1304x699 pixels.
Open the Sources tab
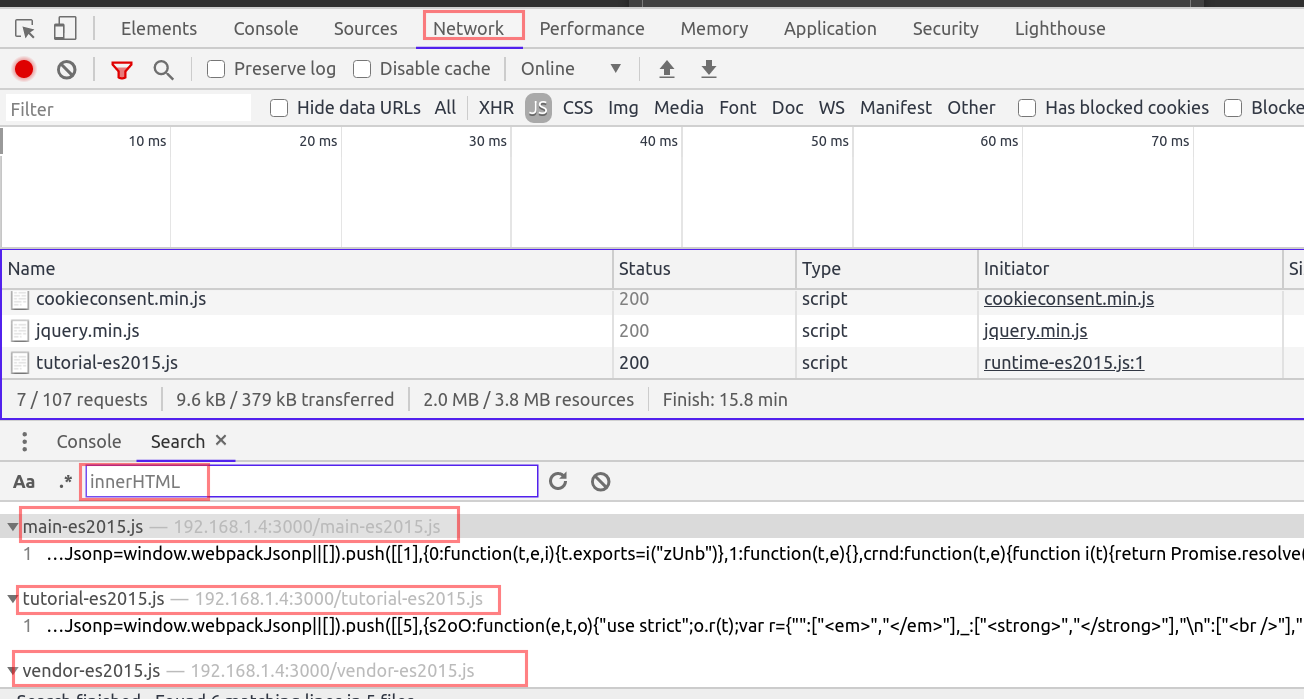(x=366, y=28)
